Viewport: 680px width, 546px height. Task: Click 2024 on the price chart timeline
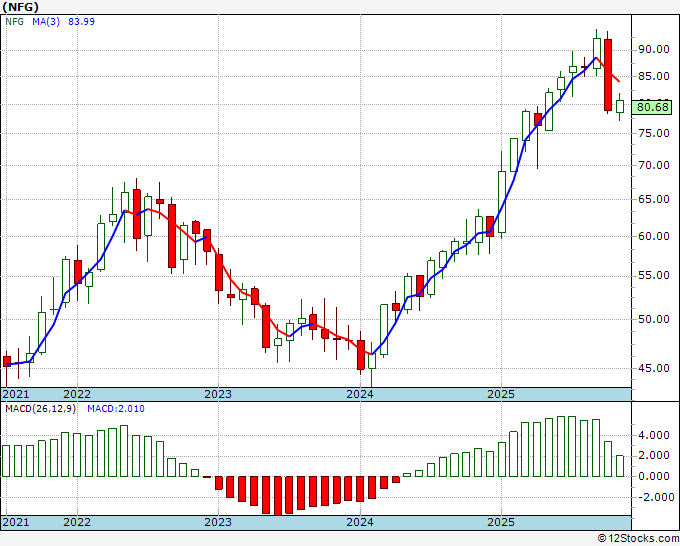[360, 394]
